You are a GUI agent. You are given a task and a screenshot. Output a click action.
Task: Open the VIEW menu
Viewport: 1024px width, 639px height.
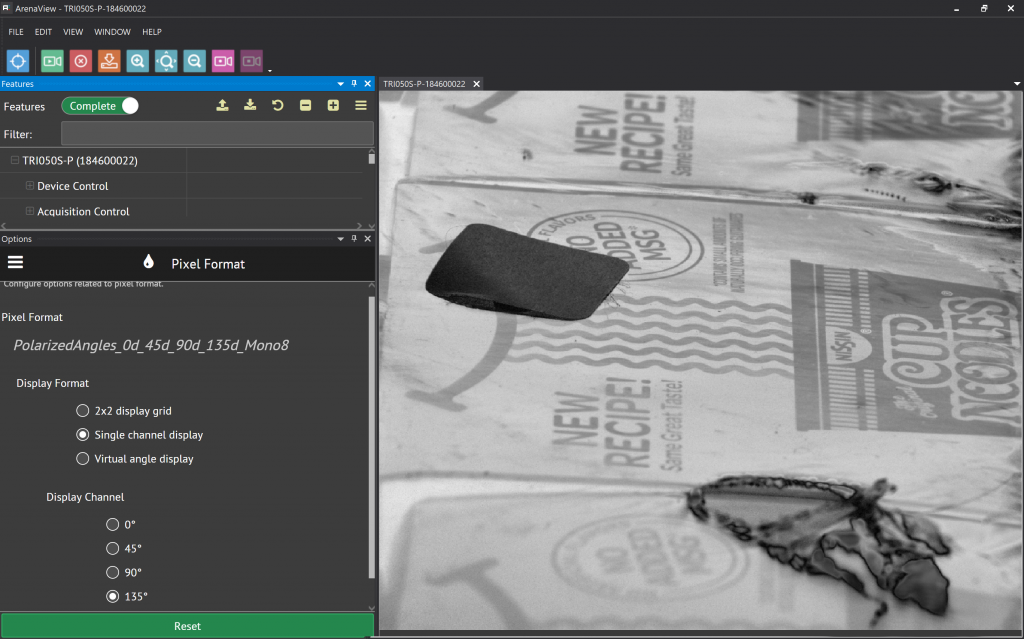(x=72, y=31)
